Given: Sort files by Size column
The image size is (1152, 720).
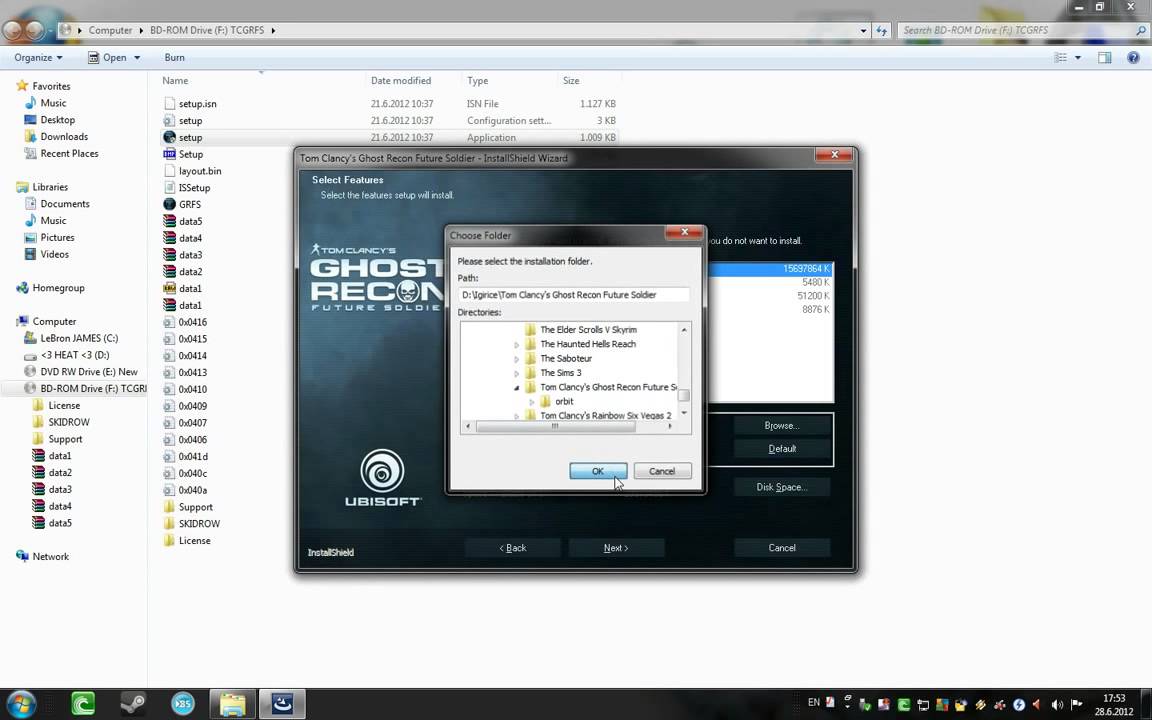Looking at the screenshot, I should click(x=571, y=81).
